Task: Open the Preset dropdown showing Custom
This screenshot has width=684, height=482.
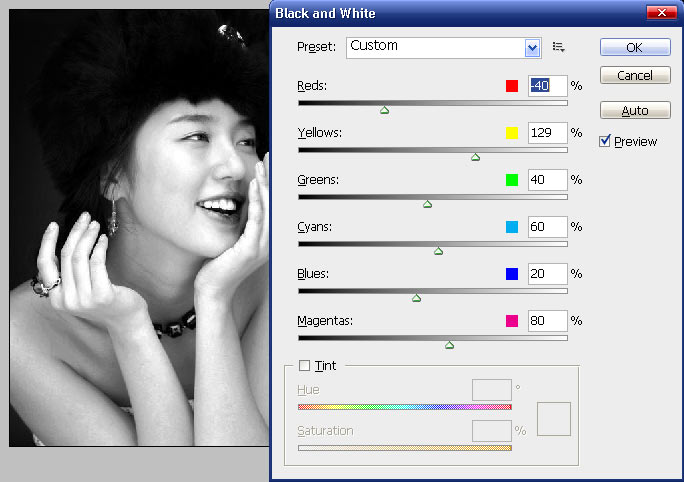Action: 444,48
